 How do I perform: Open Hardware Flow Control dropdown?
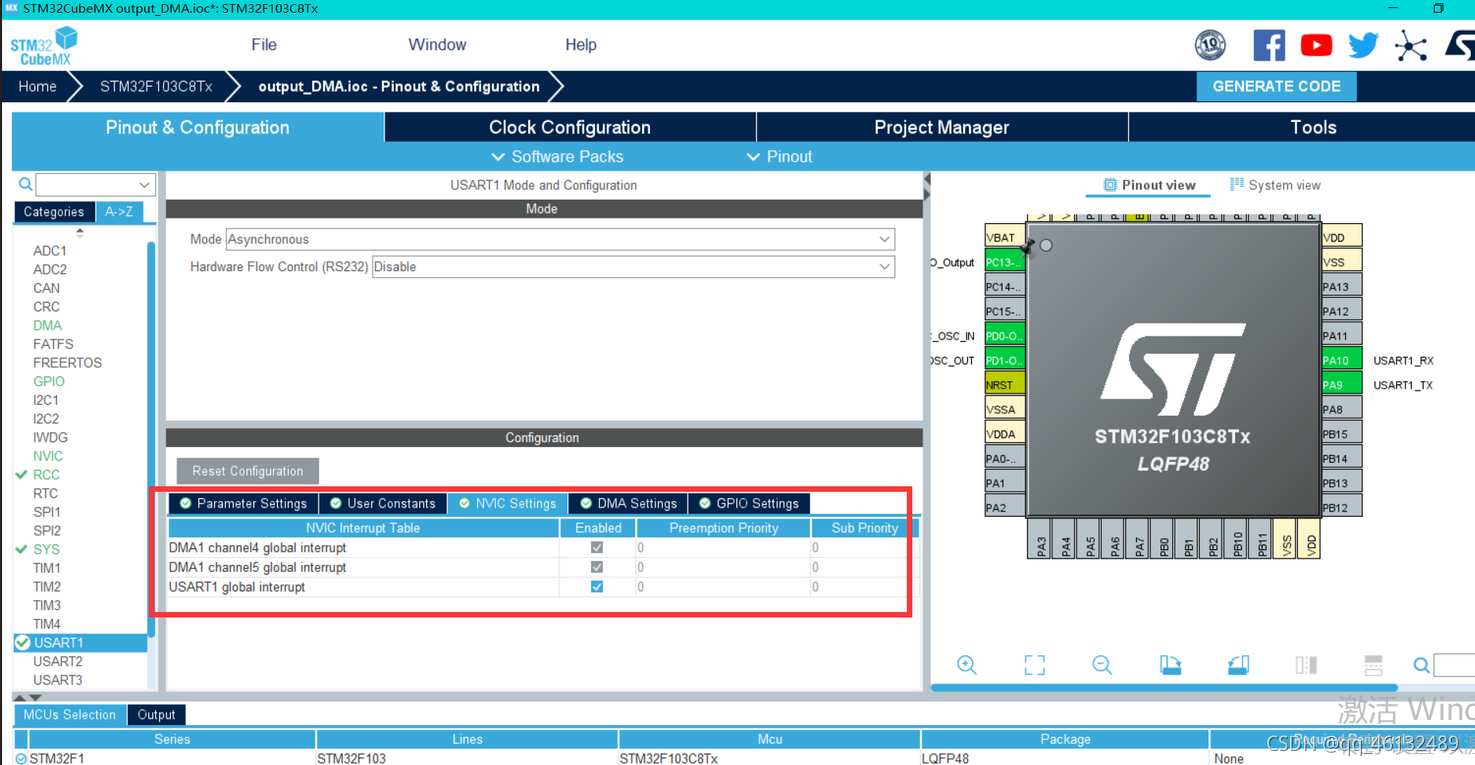point(633,267)
